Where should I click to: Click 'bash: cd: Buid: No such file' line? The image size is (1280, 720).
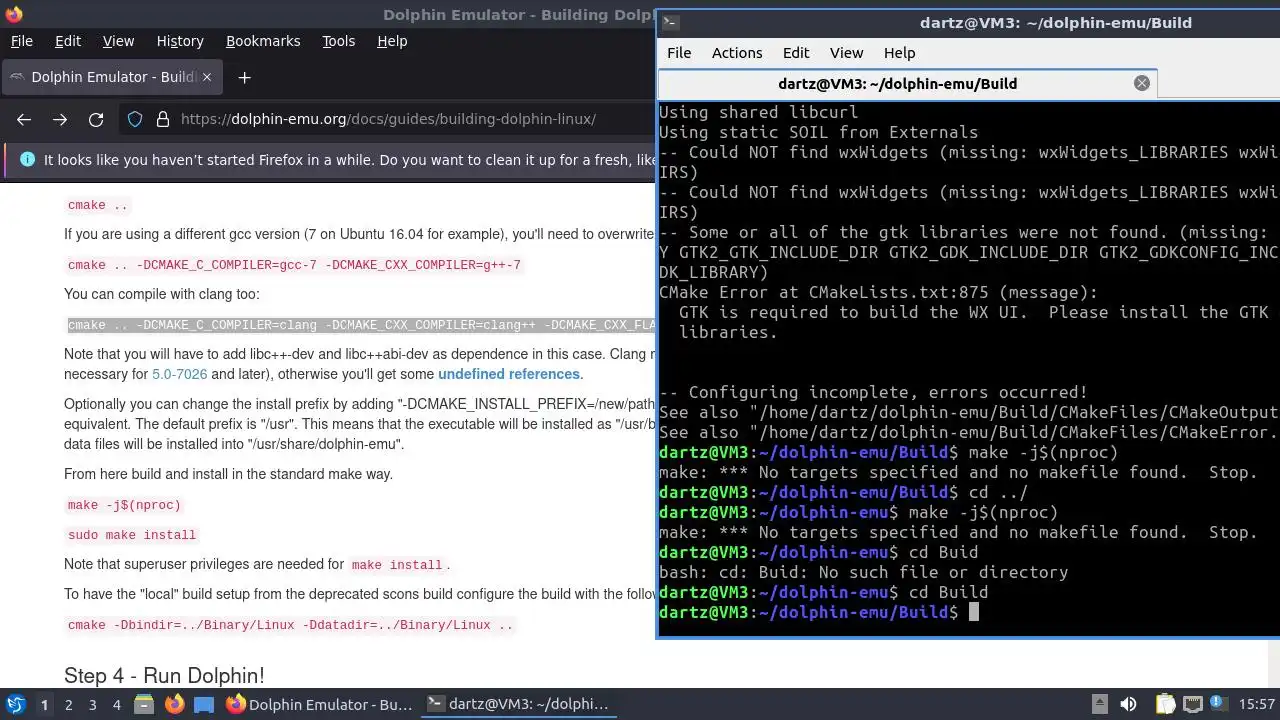tap(863, 572)
